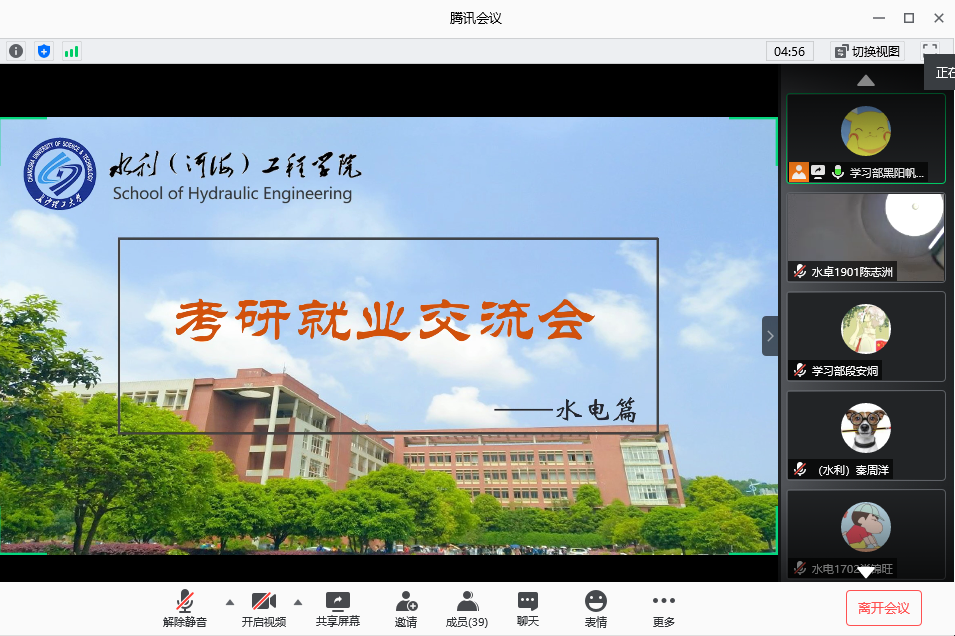Open the 邀请 invite panel
Viewport: 955px width, 636px height.
(405, 609)
